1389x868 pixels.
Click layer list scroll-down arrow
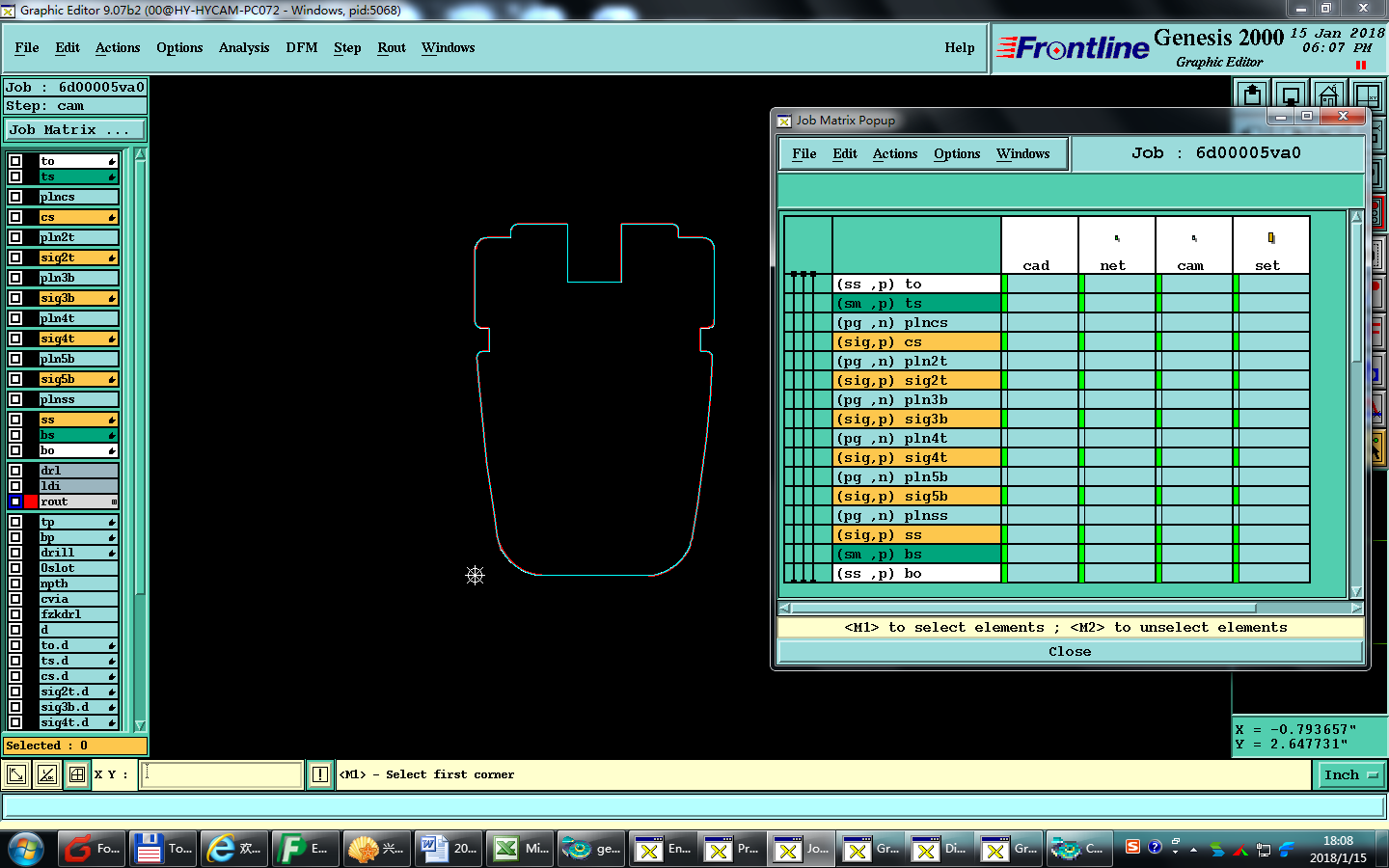click(140, 725)
